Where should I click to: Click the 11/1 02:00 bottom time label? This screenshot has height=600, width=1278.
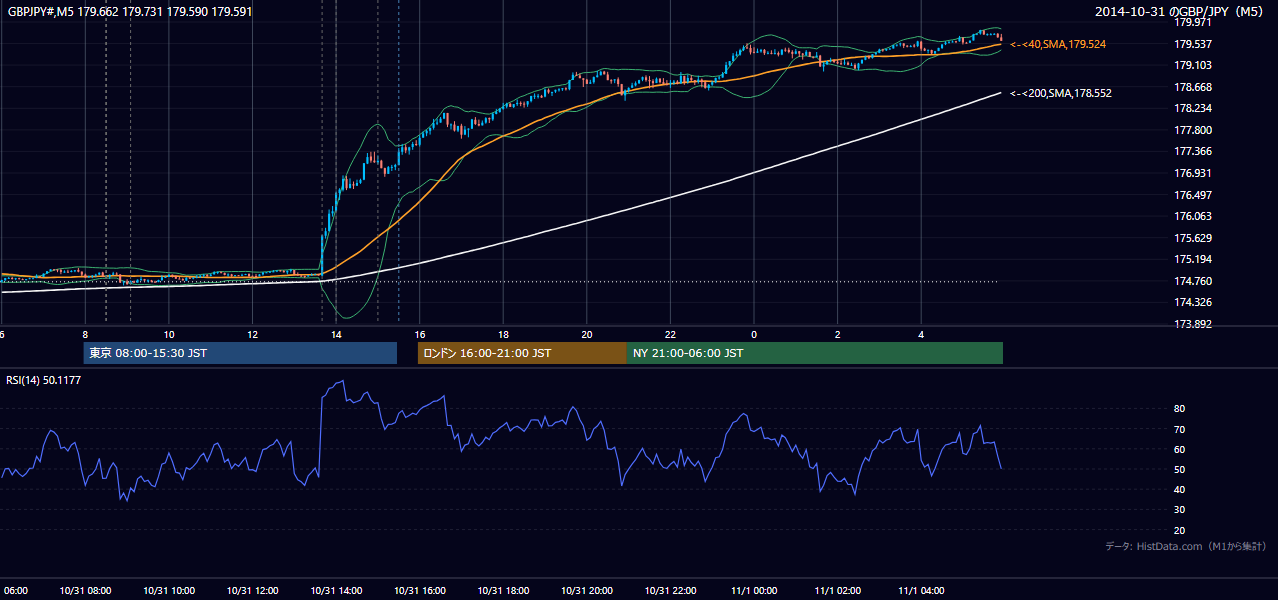coord(837,590)
